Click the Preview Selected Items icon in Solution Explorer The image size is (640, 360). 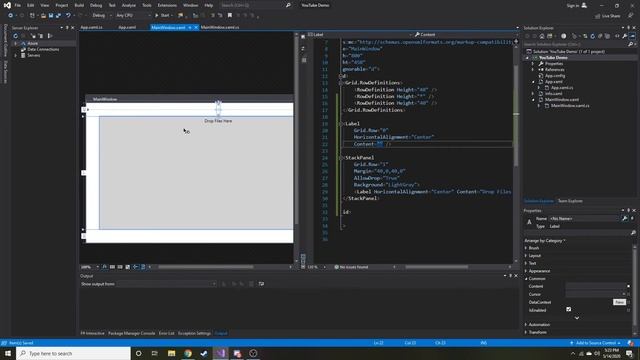click(632, 36)
